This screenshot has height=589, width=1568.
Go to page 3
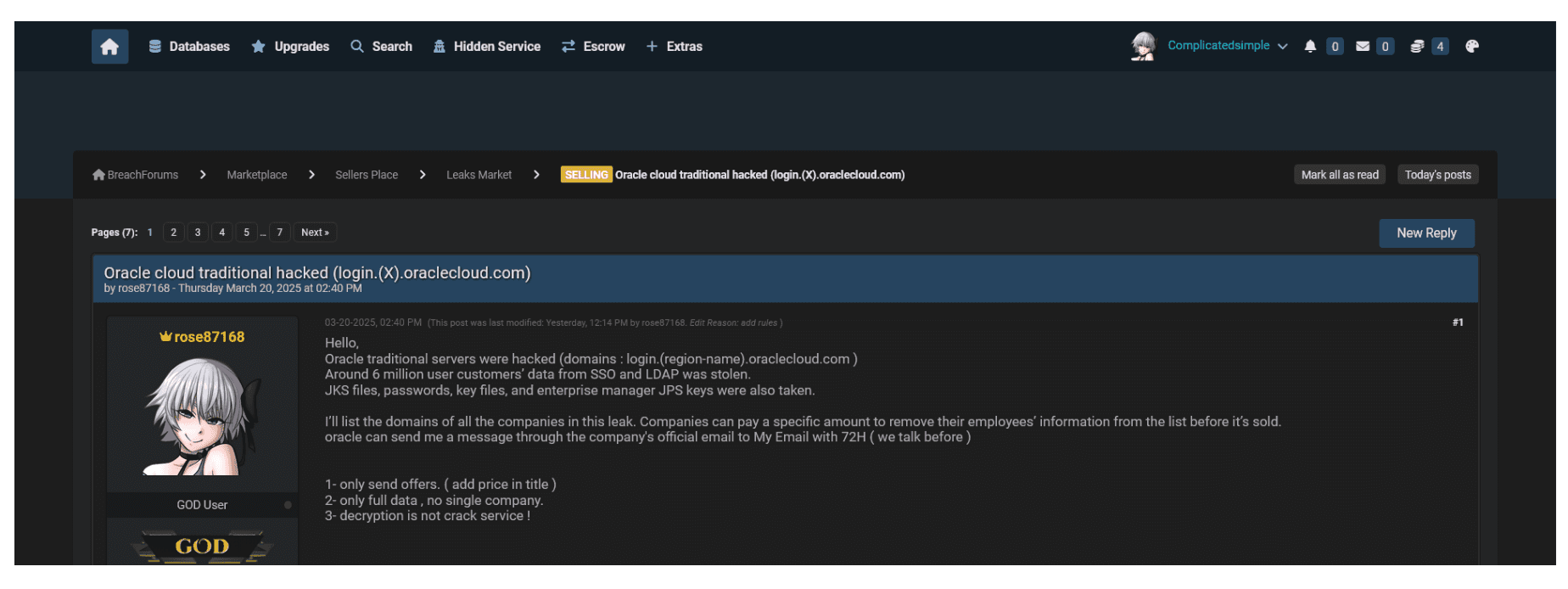click(x=198, y=233)
